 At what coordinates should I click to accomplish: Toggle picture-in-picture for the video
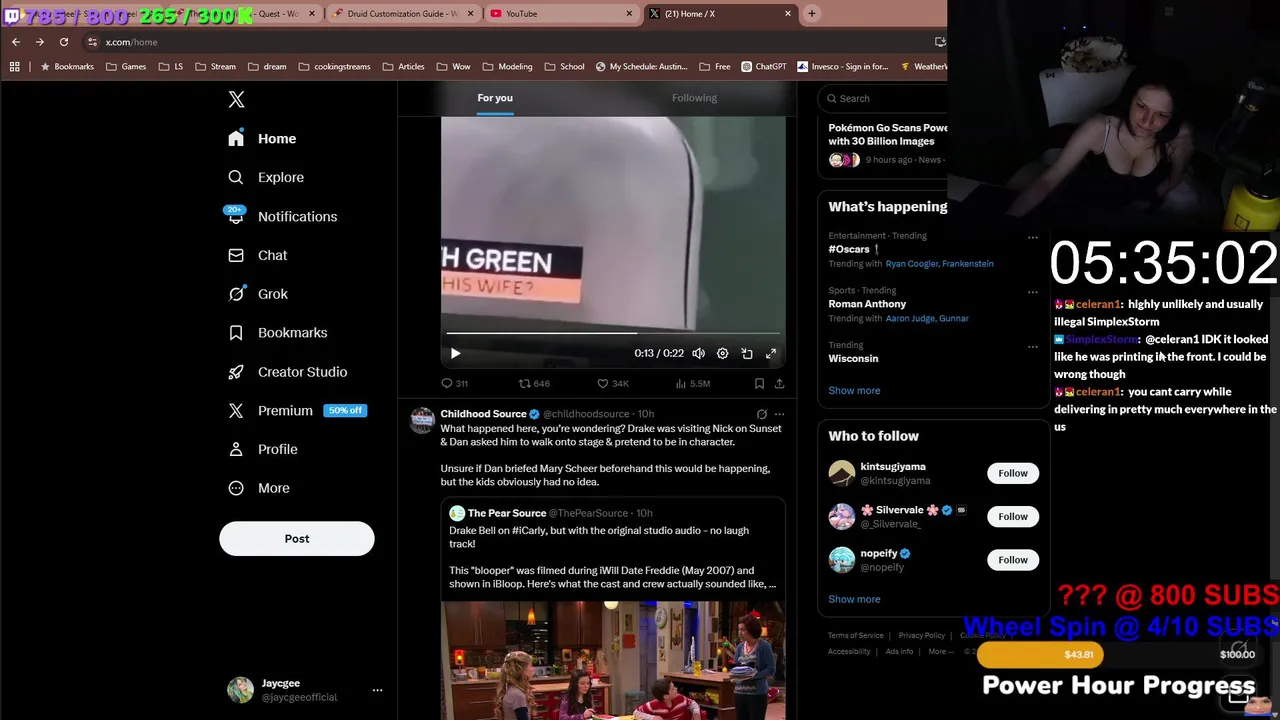coord(747,353)
